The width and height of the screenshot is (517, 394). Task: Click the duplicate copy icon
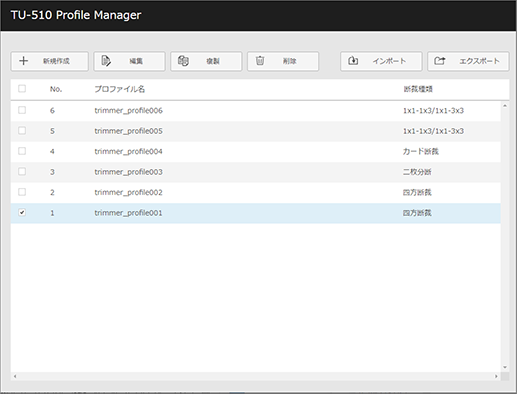pos(183,61)
